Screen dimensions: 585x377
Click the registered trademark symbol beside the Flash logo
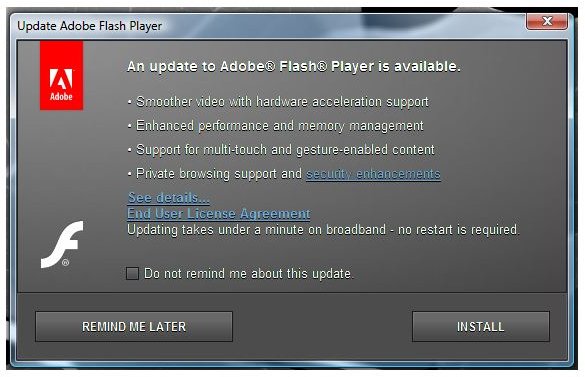pos(66,263)
